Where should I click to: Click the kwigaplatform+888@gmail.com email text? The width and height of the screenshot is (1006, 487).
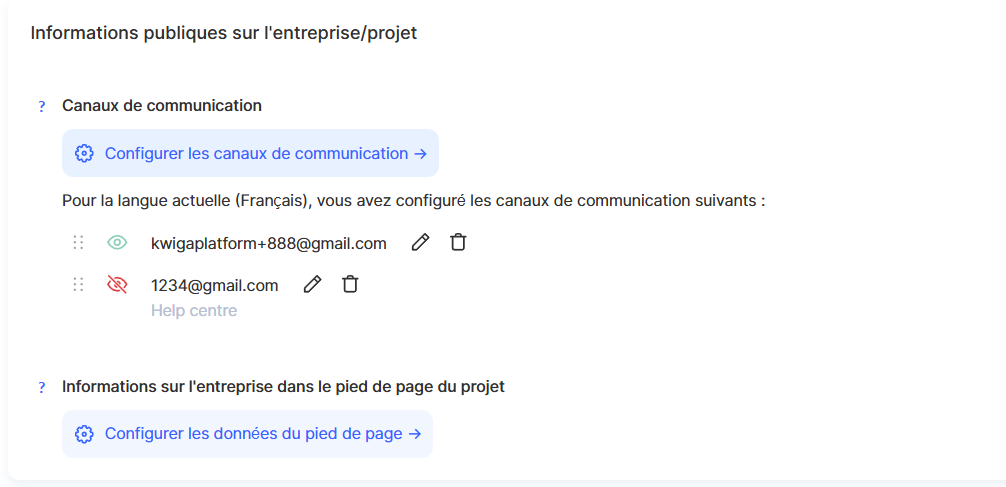pos(268,243)
